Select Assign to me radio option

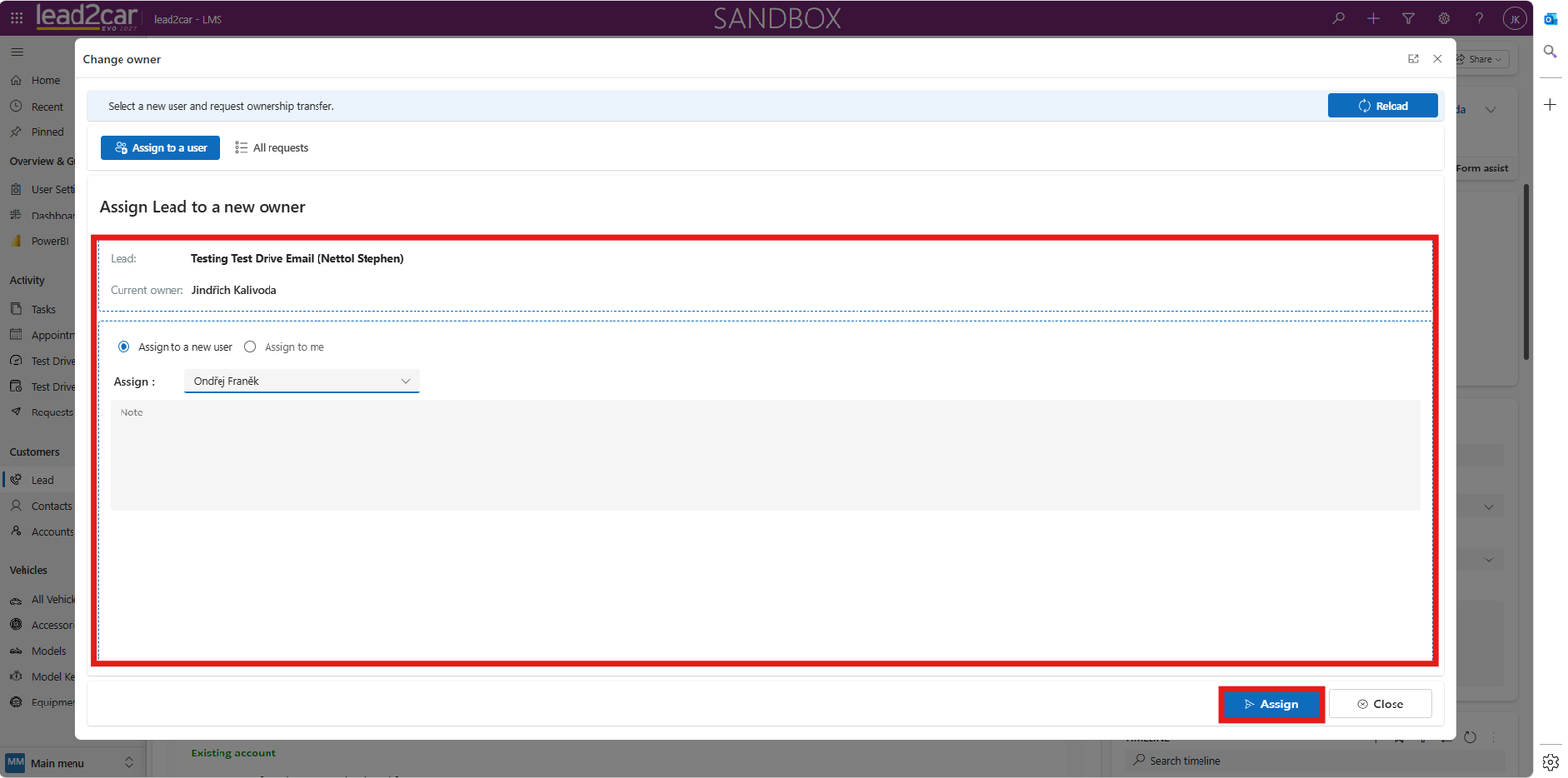coord(250,347)
